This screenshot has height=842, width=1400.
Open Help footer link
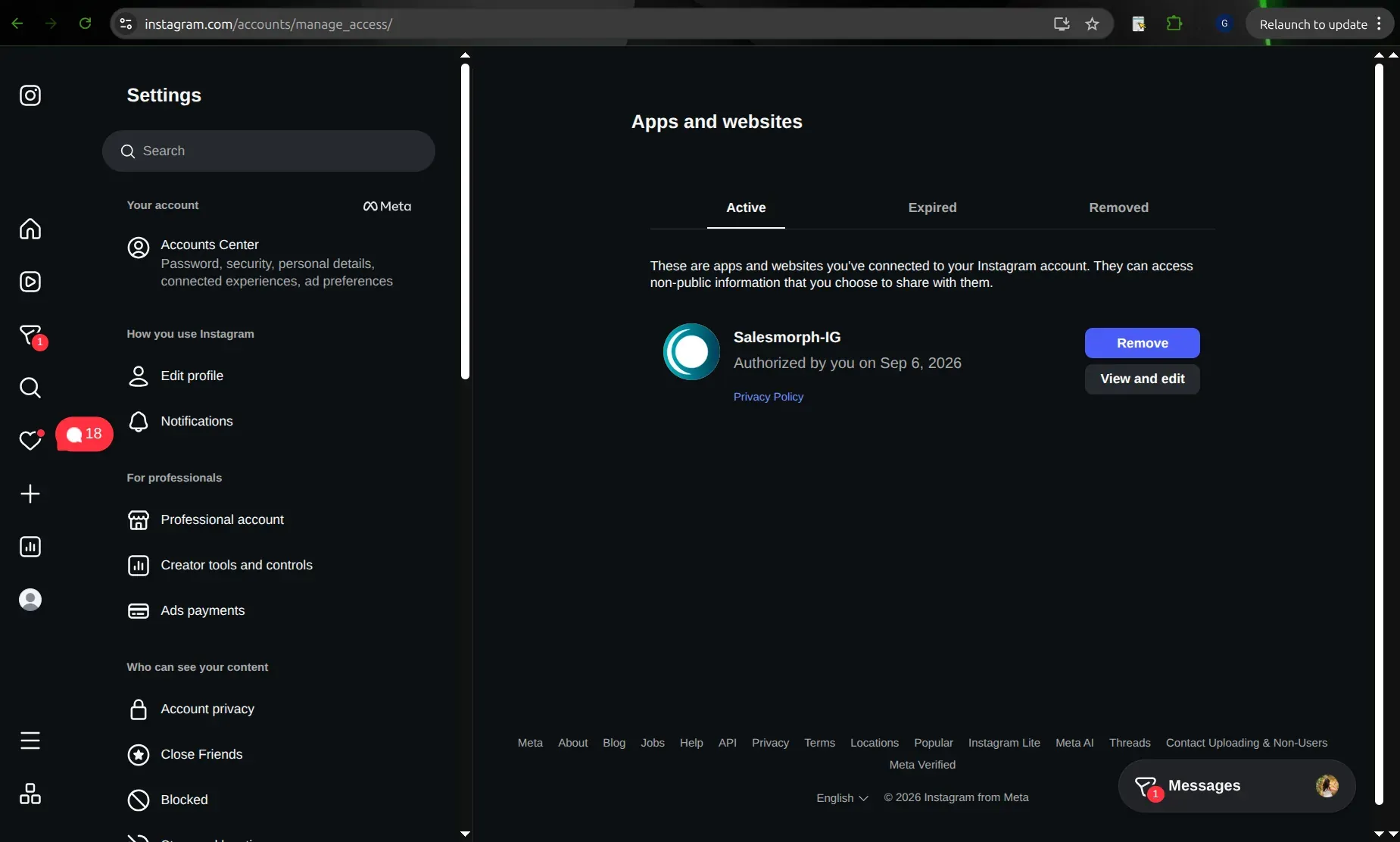(691, 743)
